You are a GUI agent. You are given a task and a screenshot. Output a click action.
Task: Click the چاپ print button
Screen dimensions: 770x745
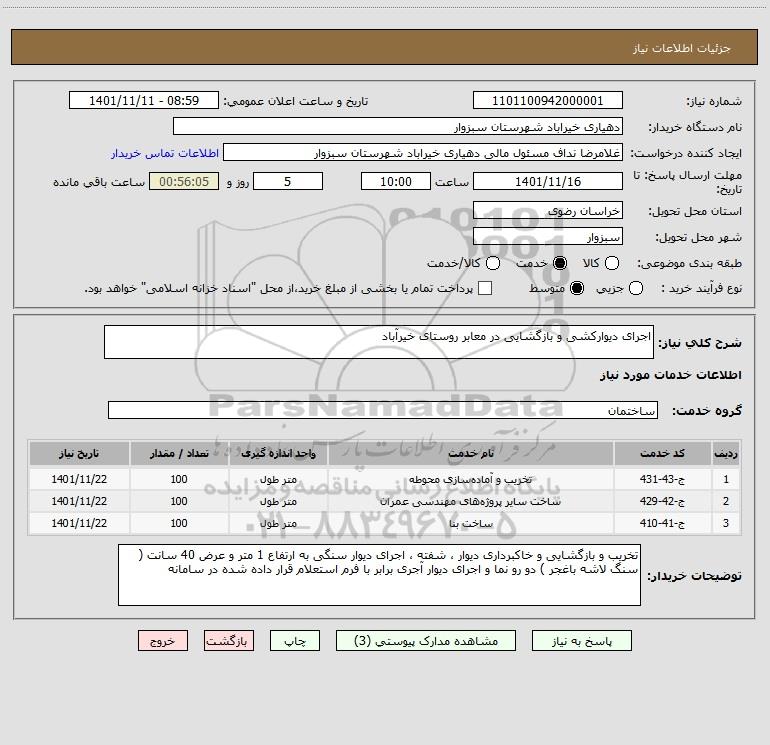(x=295, y=641)
